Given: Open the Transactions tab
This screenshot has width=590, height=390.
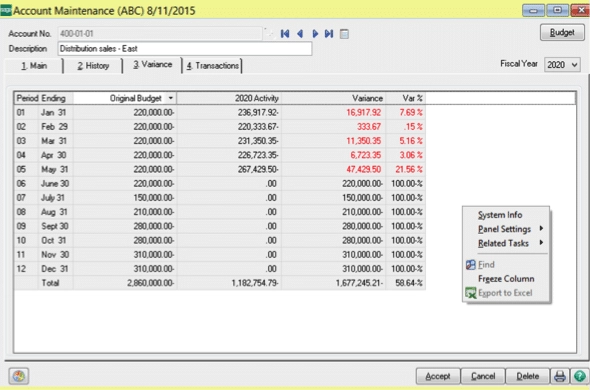Looking at the screenshot, I should (213, 66).
